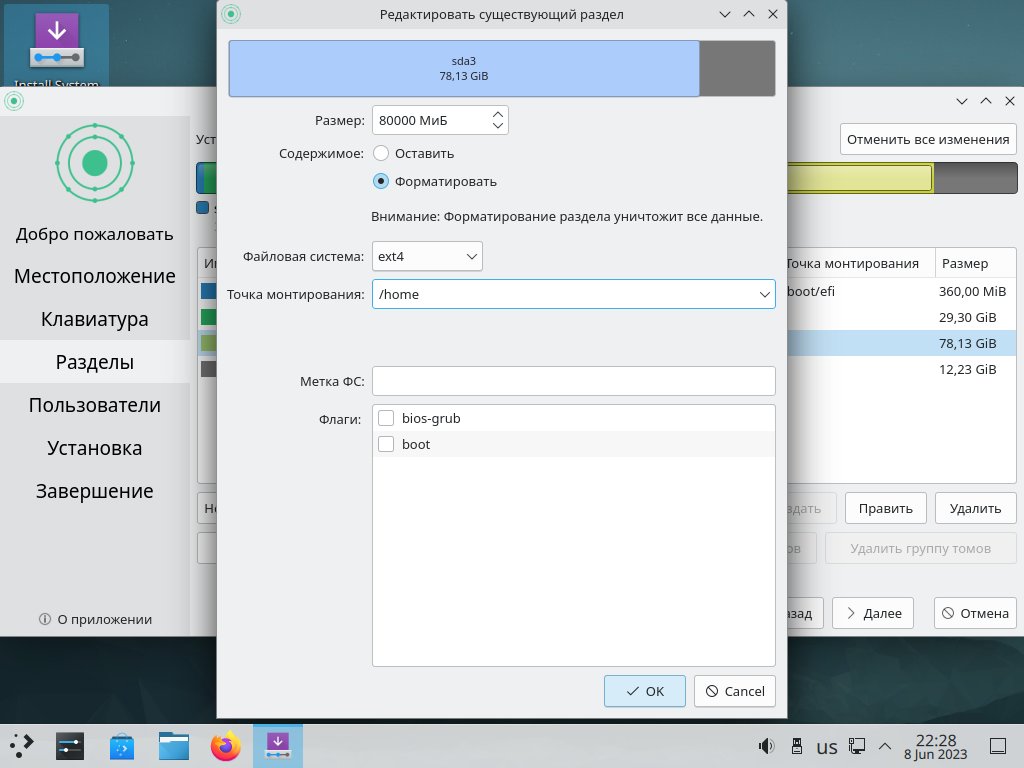This screenshot has width=1024, height=768.
Task: Open the Пользователи step in sidebar
Action: click(95, 405)
